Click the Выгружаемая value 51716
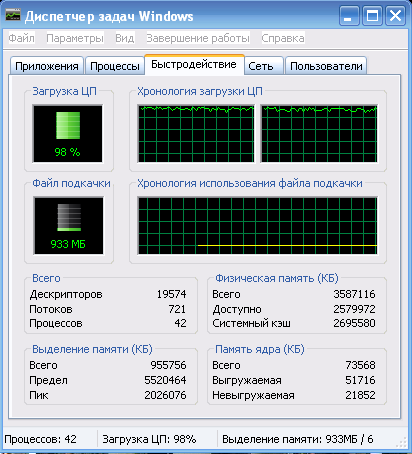The width and height of the screenshot is (412, 454). click(360, 380)
